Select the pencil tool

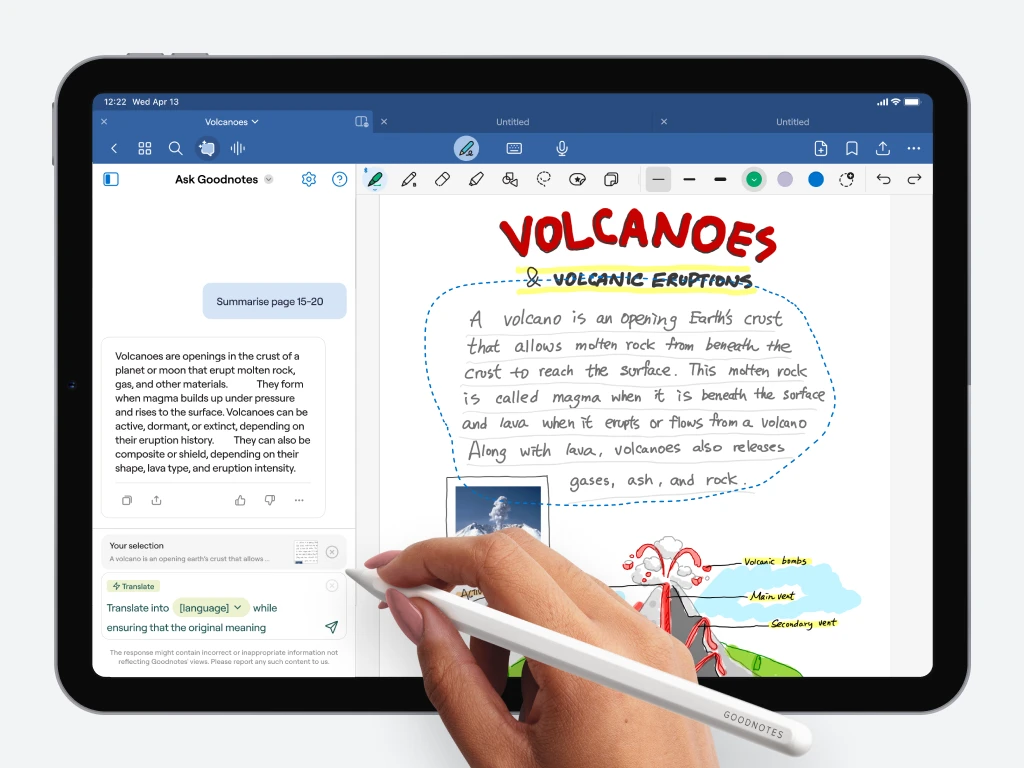click(409, 179)
